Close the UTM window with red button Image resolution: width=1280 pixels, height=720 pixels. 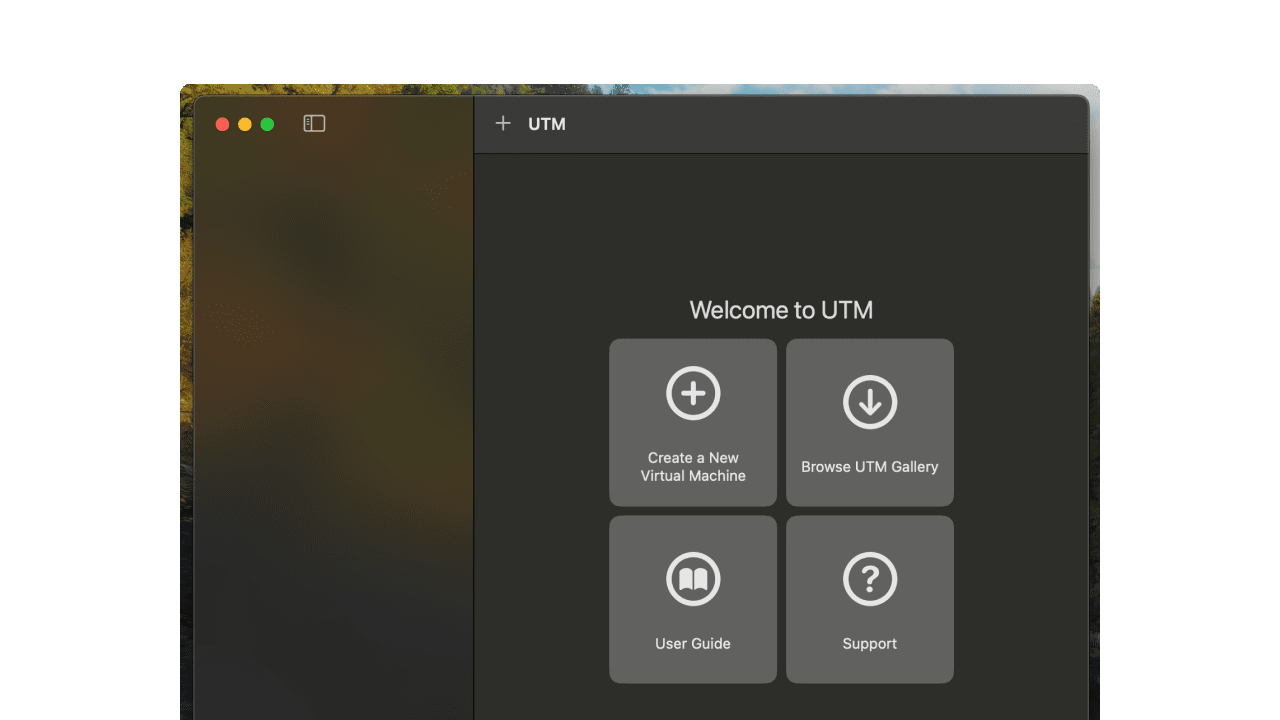222,124
